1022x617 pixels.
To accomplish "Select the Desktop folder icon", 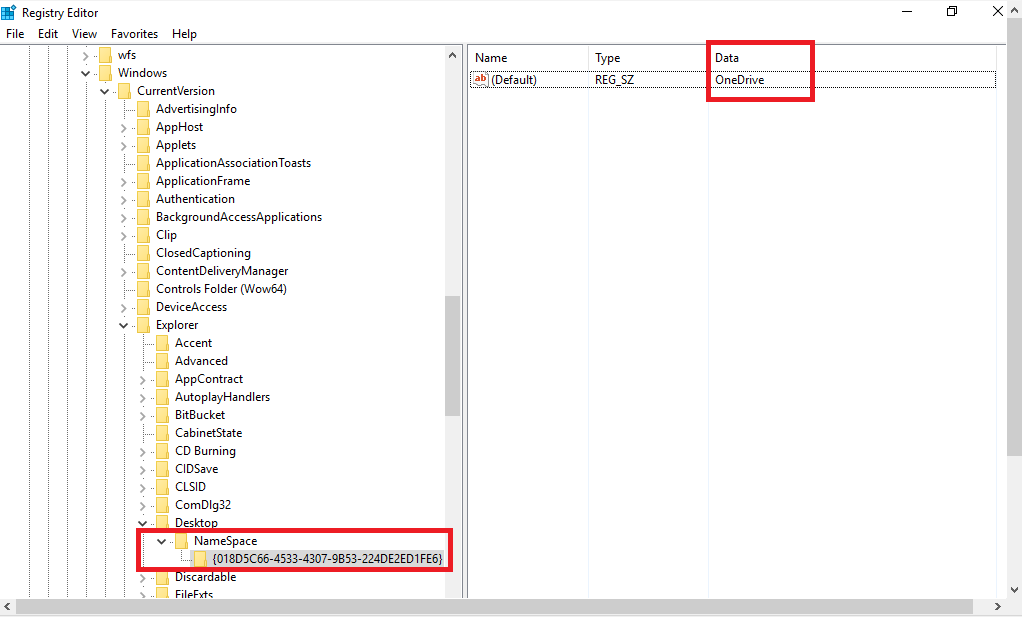I will pyautogui.click(x=161, y=522).
